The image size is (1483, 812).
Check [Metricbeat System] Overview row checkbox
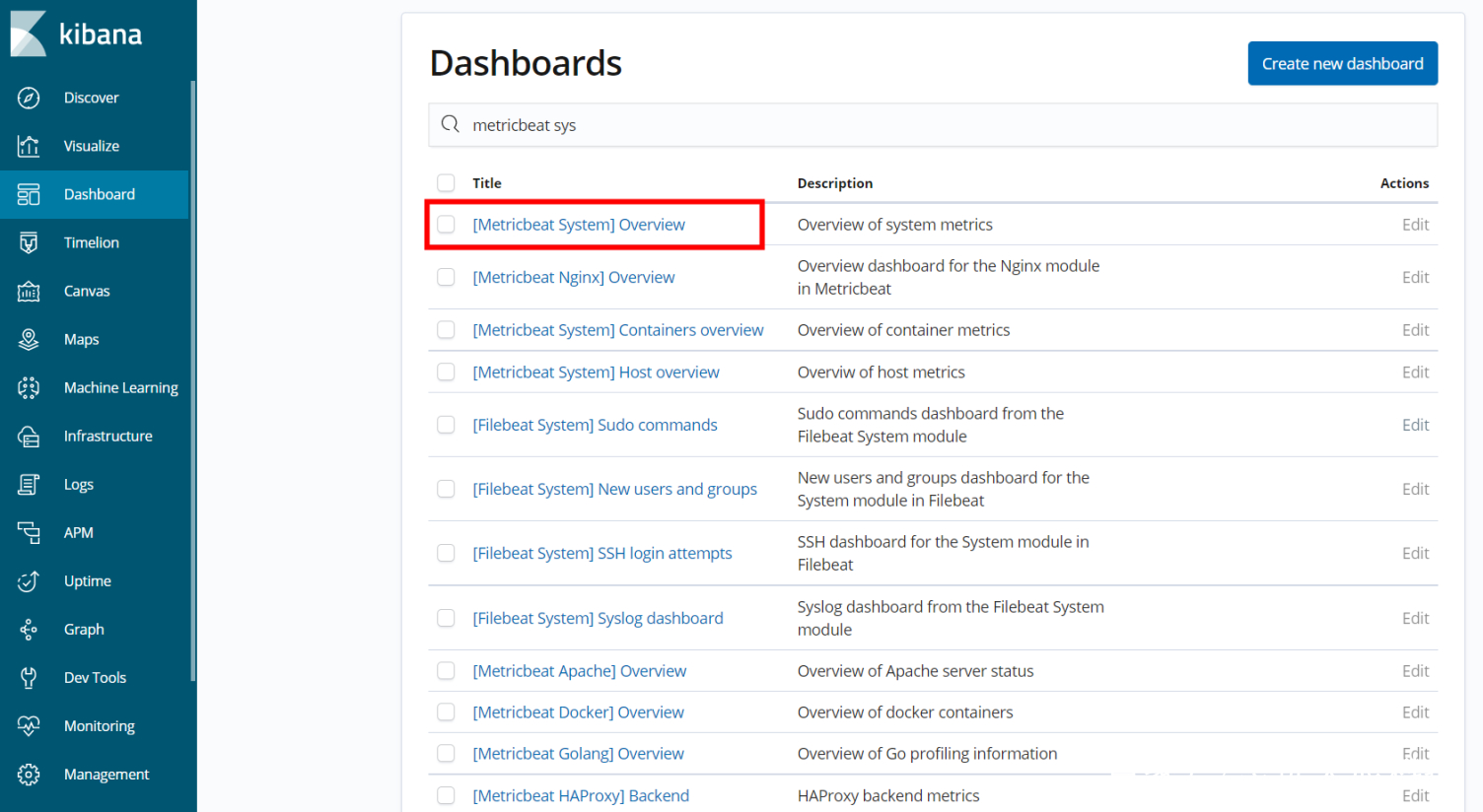pyautogui.click(x=446, y=224)
